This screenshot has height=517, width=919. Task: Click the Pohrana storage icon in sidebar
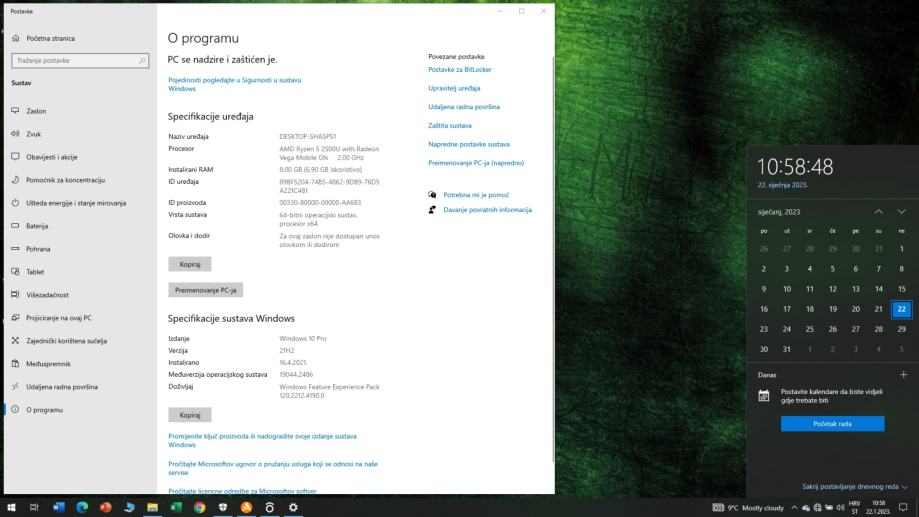coord(15,249)
